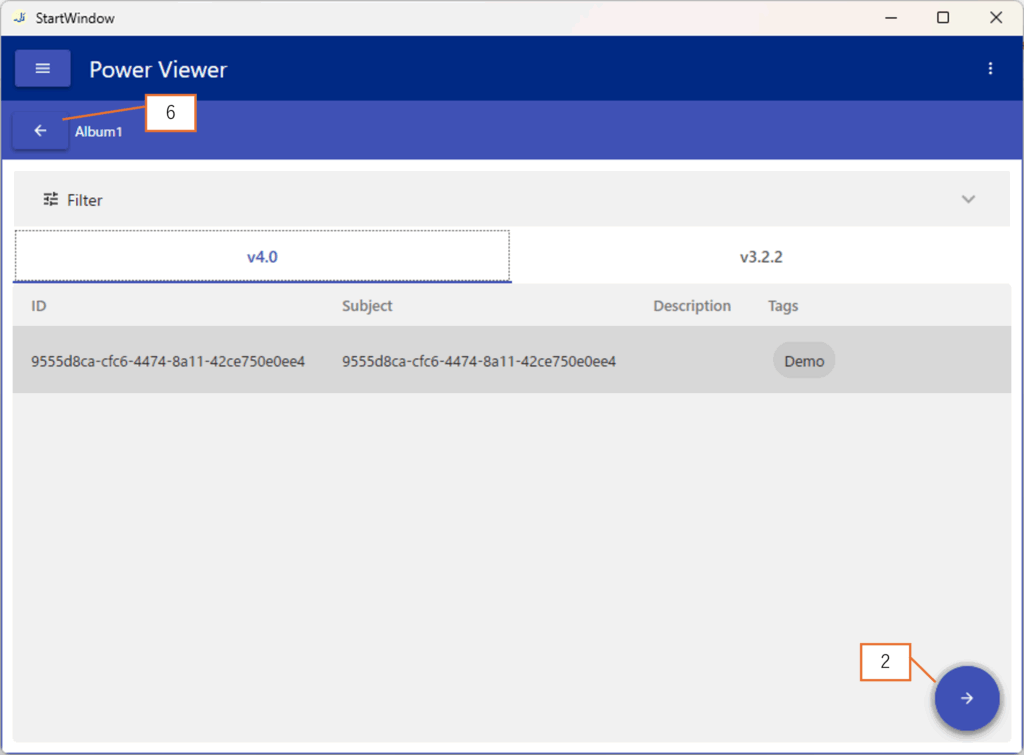
Task: Switch to the v3.2.2 tab
Action: point(760,257)
